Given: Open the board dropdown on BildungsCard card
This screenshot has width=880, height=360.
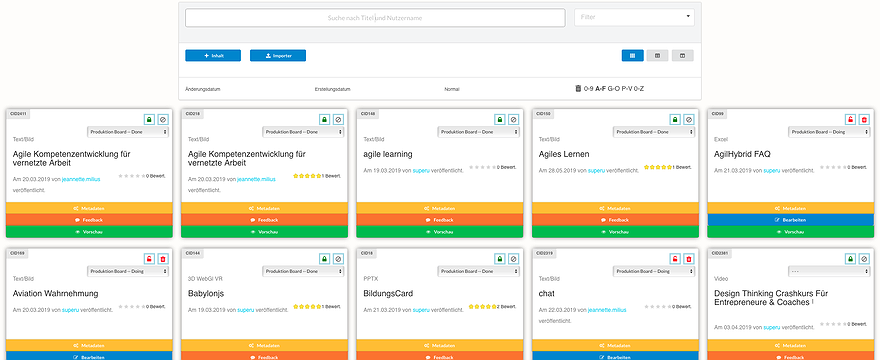Looking at the screenshot, I should pyautogui.click(x=479, y=271).
